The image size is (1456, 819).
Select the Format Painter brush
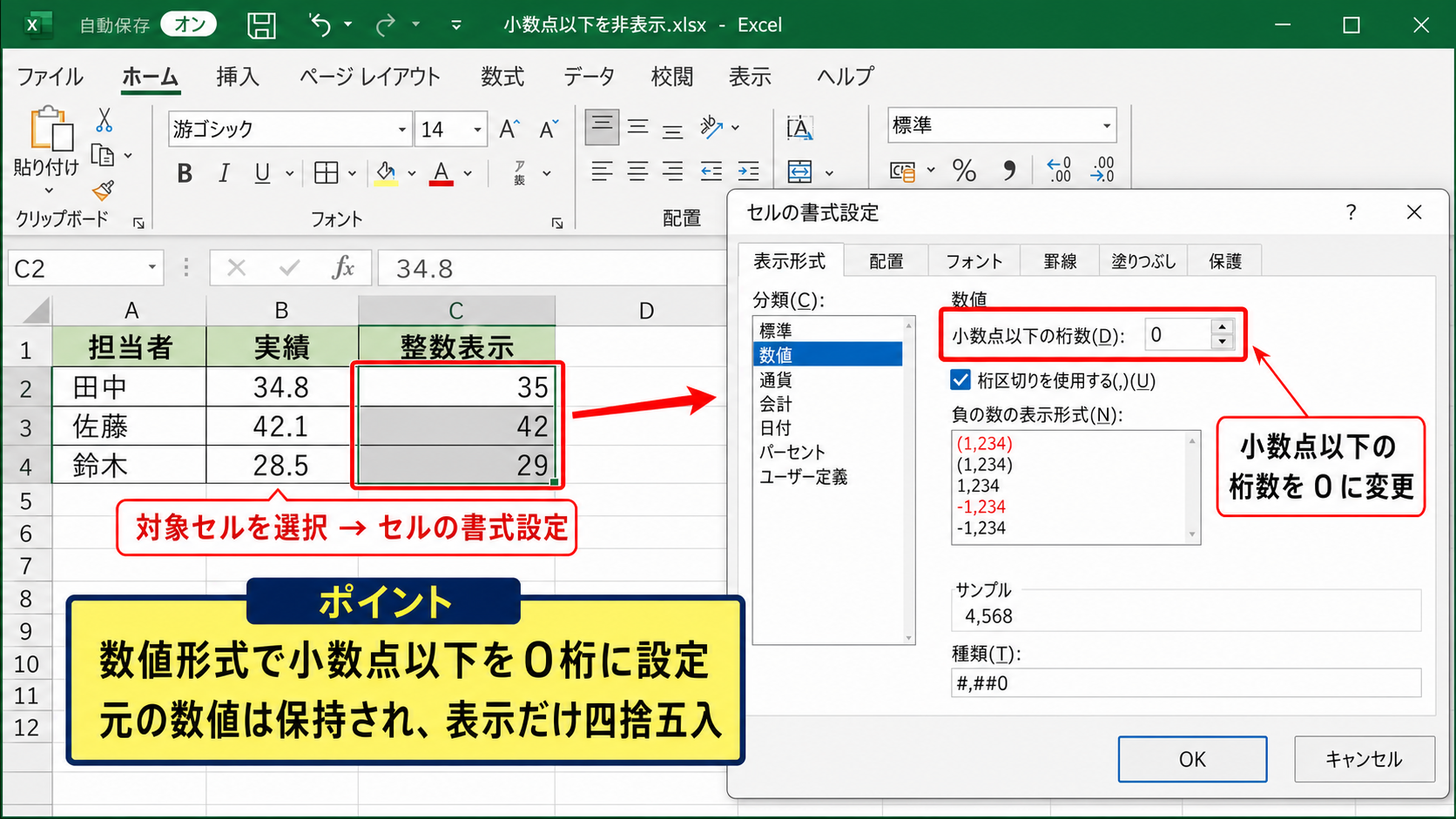tap(104, 190)
